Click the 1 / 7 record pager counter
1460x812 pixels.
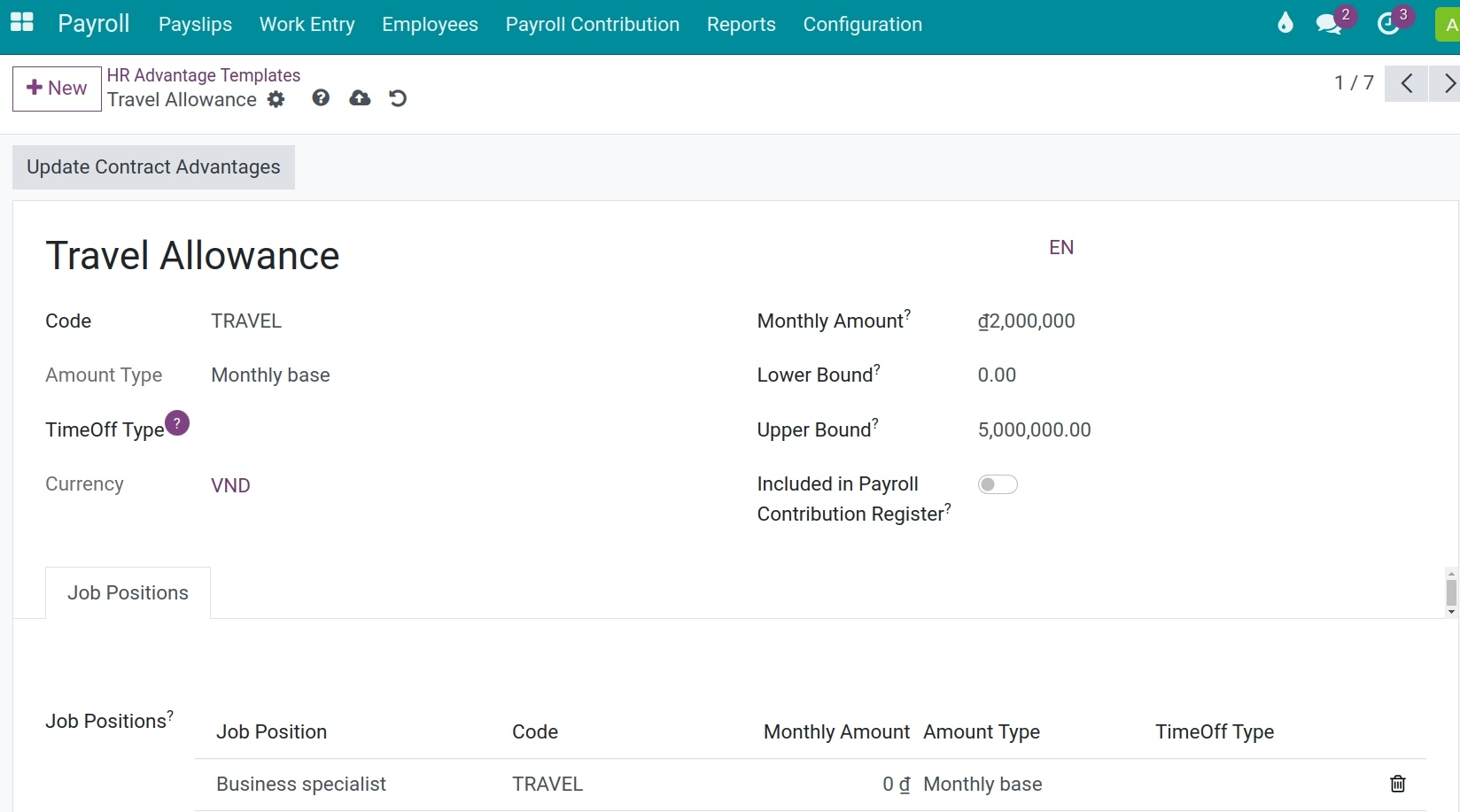coord(1354,83)
